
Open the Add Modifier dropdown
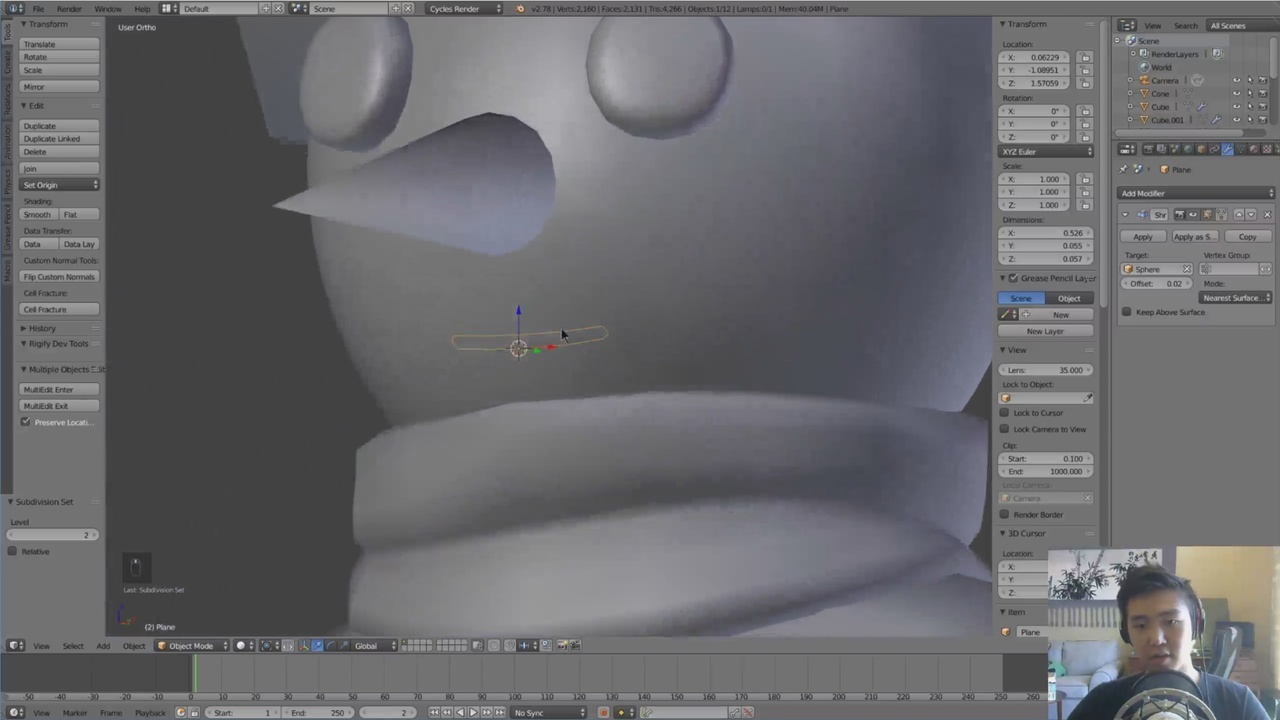pos(1196,193)
